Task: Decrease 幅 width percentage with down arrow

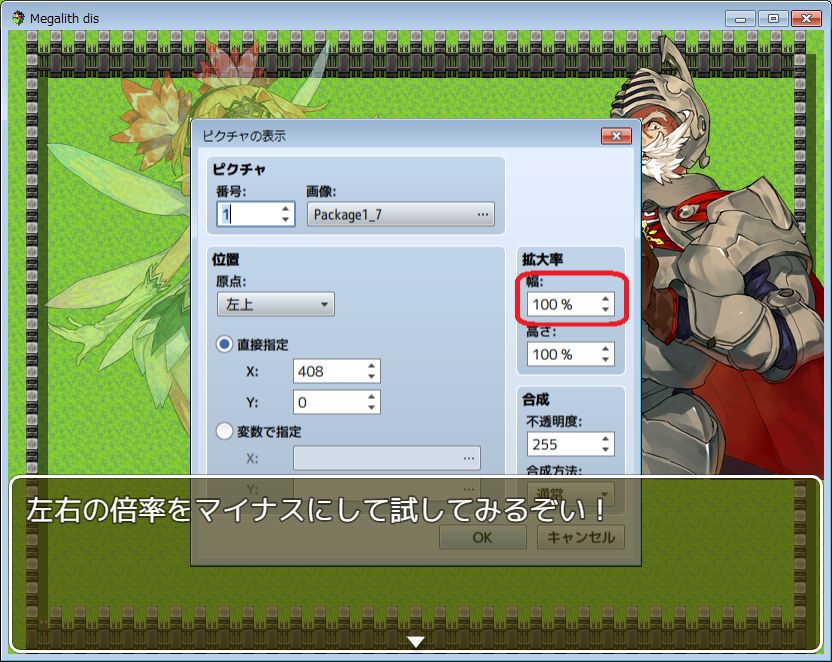Action: 605,310
